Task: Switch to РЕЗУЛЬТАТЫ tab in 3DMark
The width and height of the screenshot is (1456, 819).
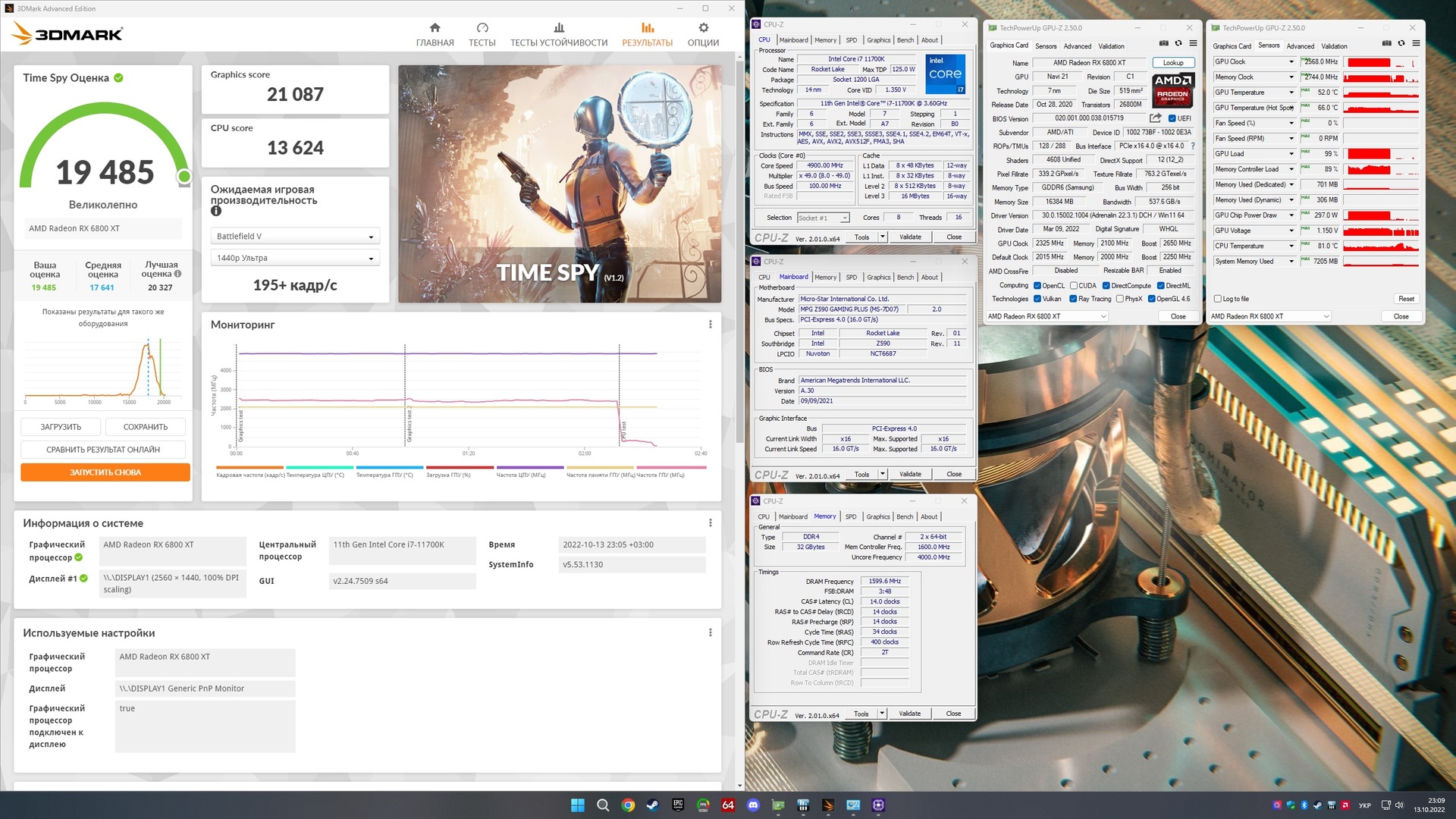Action: pyautogui.click(x=647, y=34)
